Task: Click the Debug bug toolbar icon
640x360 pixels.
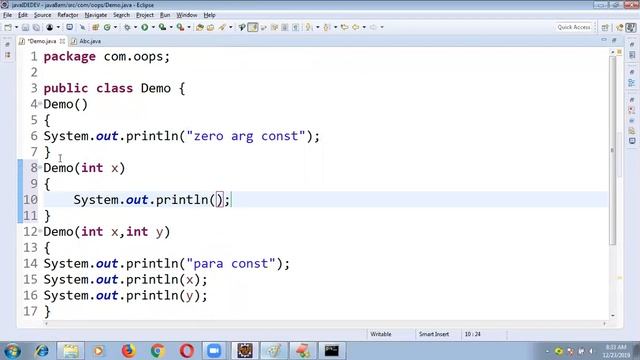Action: (x=127, y=27)
